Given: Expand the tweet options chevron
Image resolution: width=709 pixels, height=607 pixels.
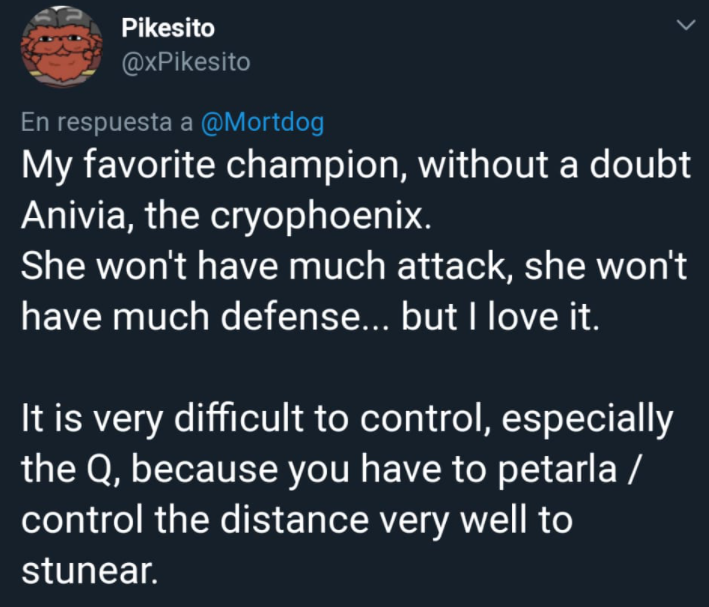Looking at the screenshot, I should (x=686, y=25).
